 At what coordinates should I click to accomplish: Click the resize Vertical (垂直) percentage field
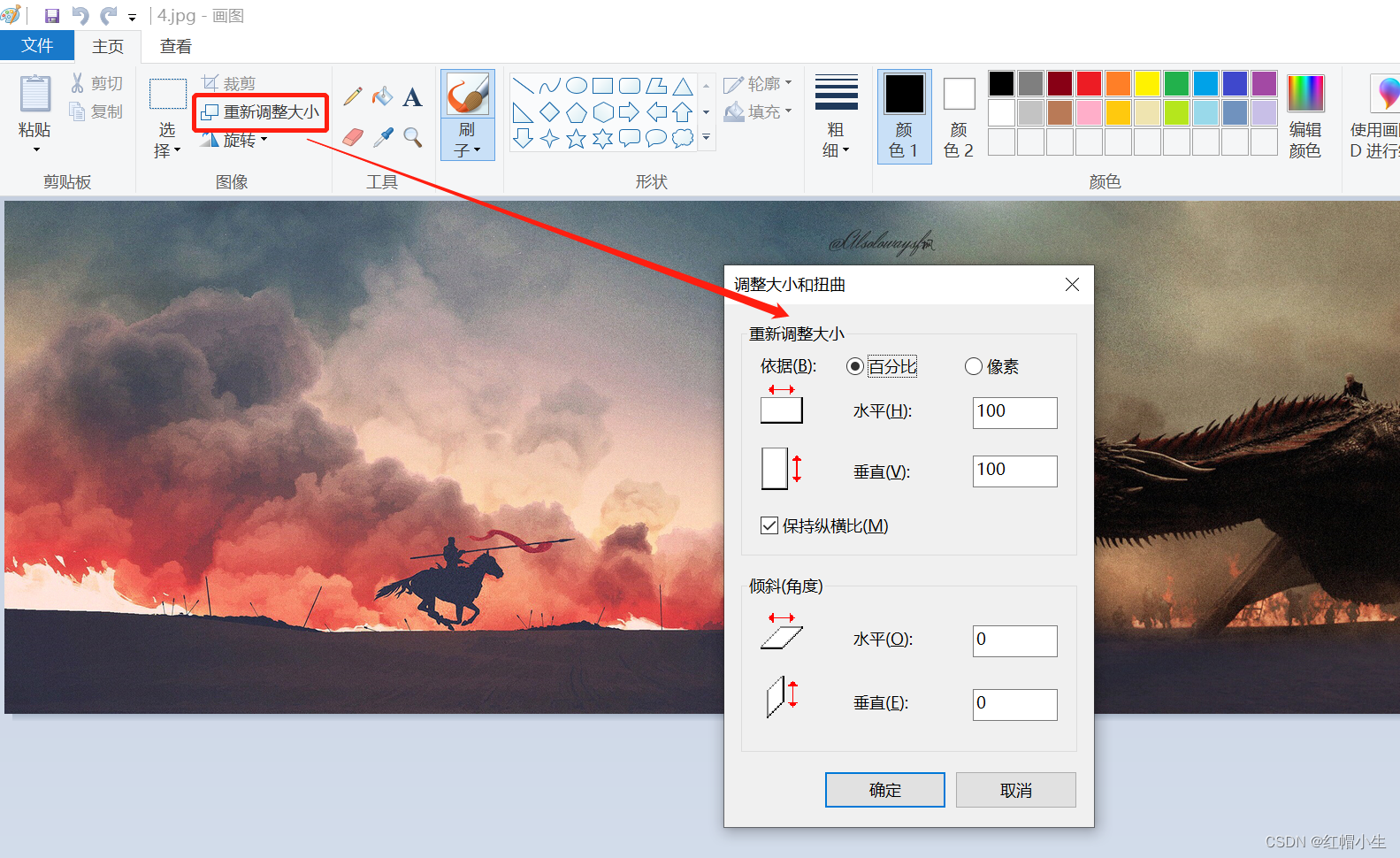point(1014,471)
